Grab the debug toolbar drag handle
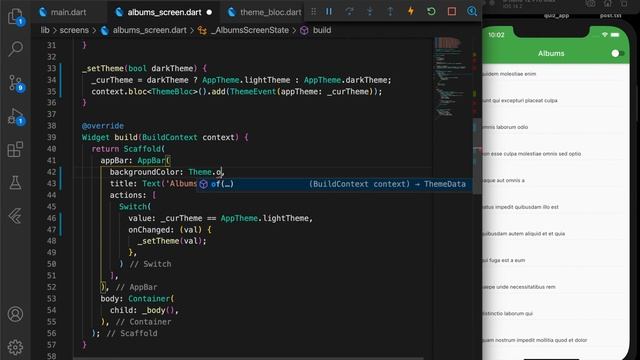This screenshot has height=360, width=640. point(313,12)
